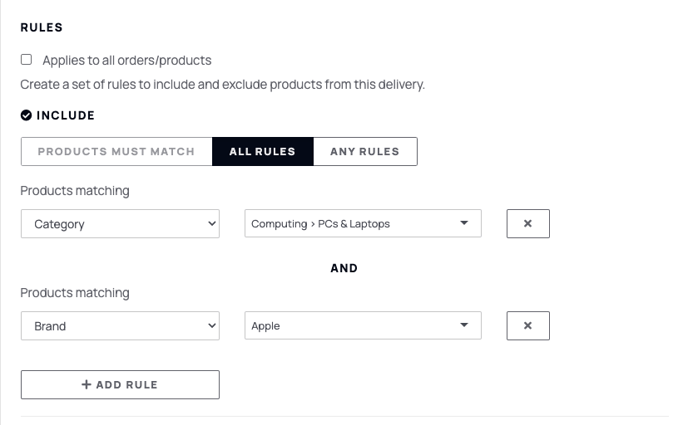Click the ADD RULE button
This screenshot has height=425, width=688.
tap(120, 385)
